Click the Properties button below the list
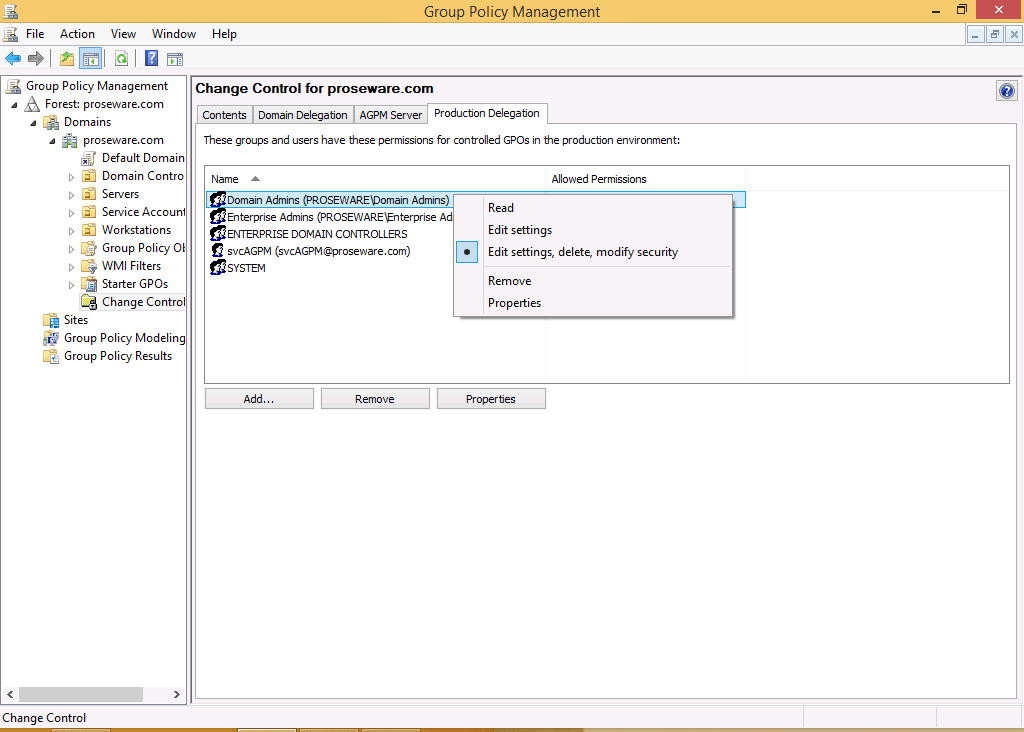Viewport: 1024px width, 732px height. [490, 399]
